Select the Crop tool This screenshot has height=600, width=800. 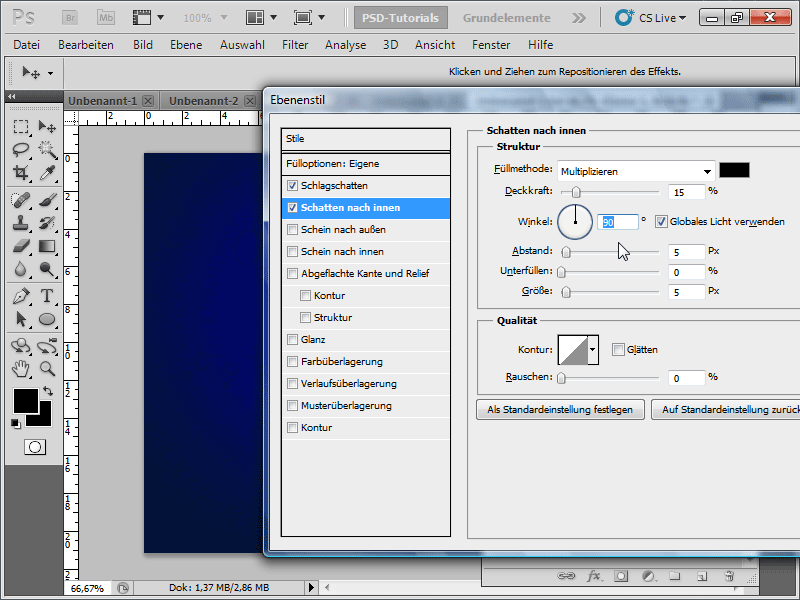coord(21,173)
